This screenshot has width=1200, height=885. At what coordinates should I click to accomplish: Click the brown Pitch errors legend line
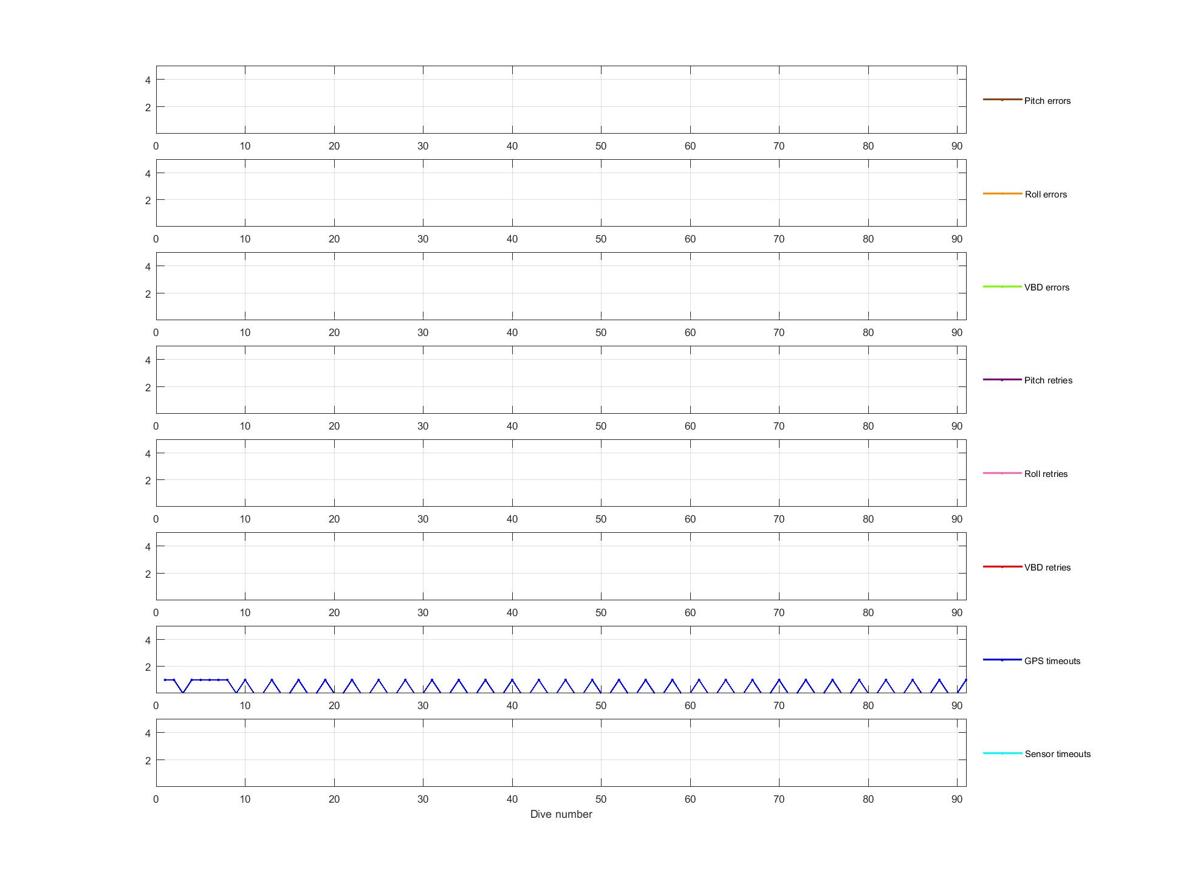(x=1002, y=100)
